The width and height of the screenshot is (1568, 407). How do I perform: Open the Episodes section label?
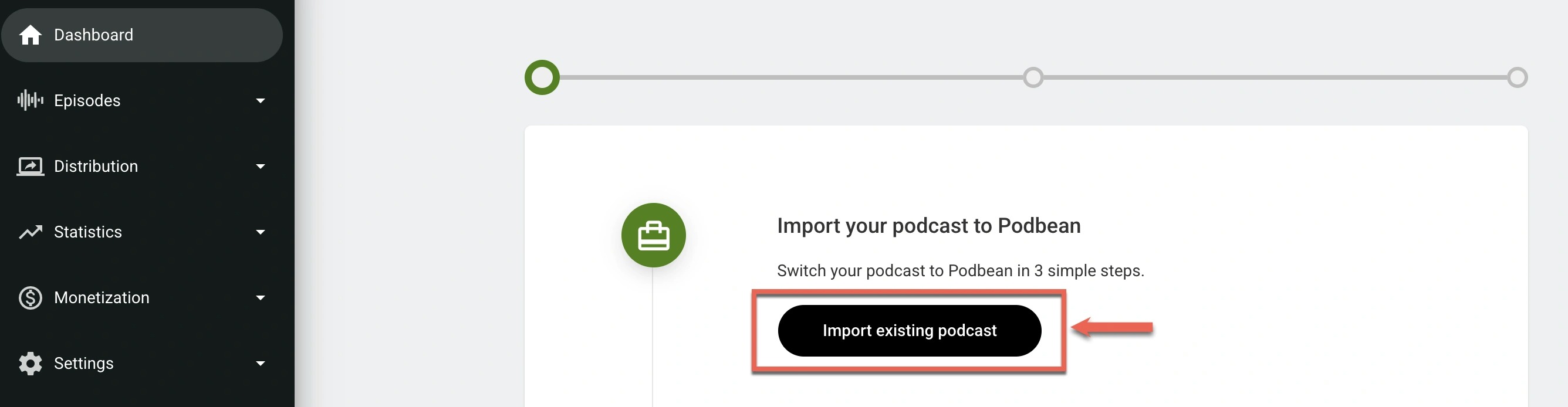click(x=87, y=100)
